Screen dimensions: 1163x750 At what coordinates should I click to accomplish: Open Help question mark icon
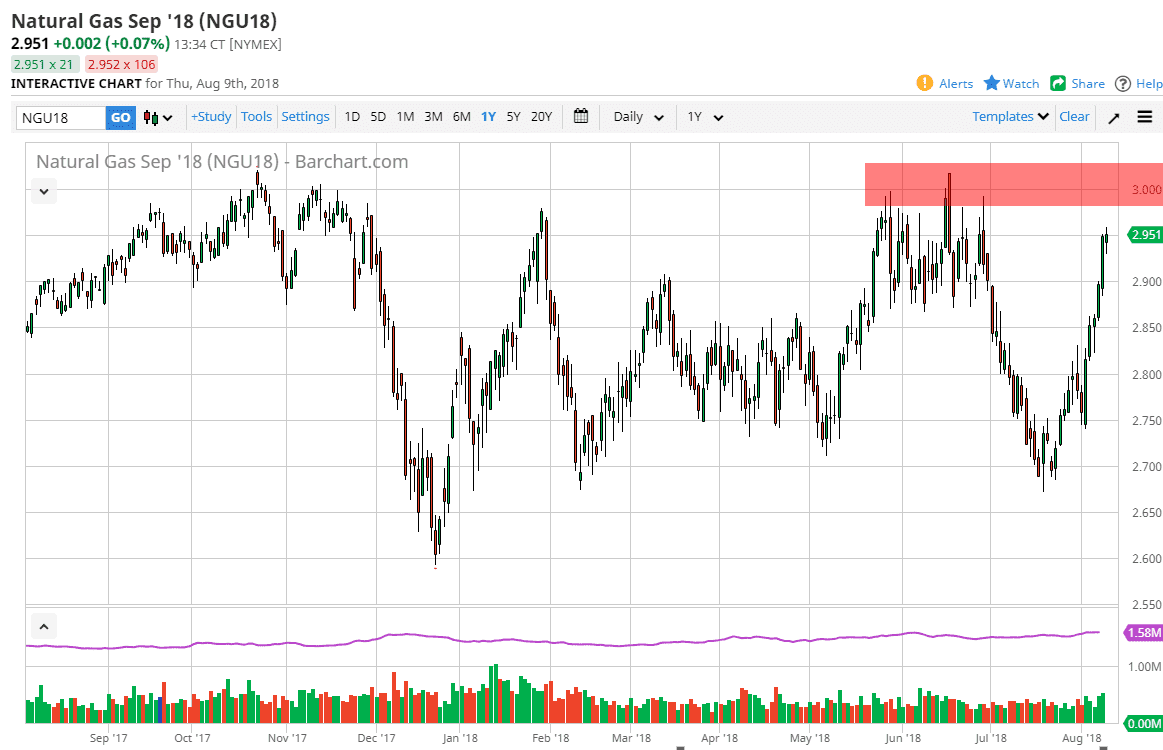point(1123,84)
